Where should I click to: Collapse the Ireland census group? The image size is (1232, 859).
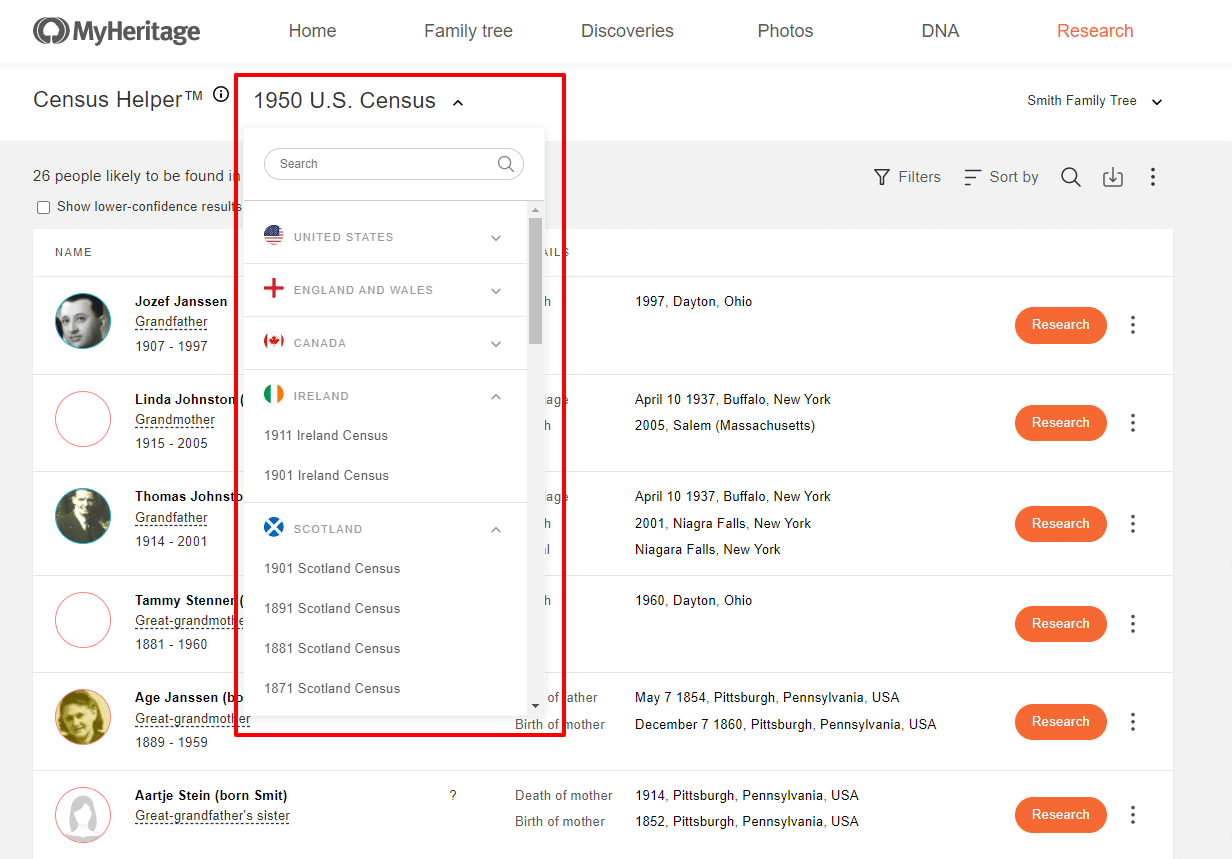[496, 396]
